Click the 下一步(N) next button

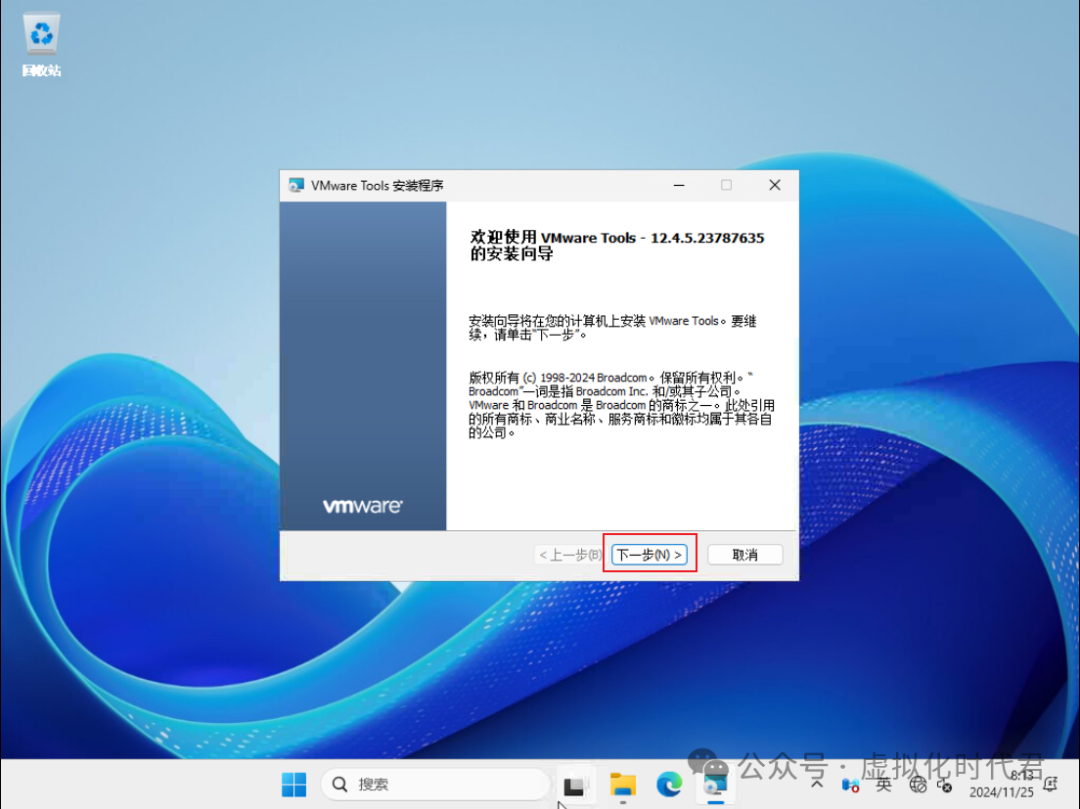point(648,554)
